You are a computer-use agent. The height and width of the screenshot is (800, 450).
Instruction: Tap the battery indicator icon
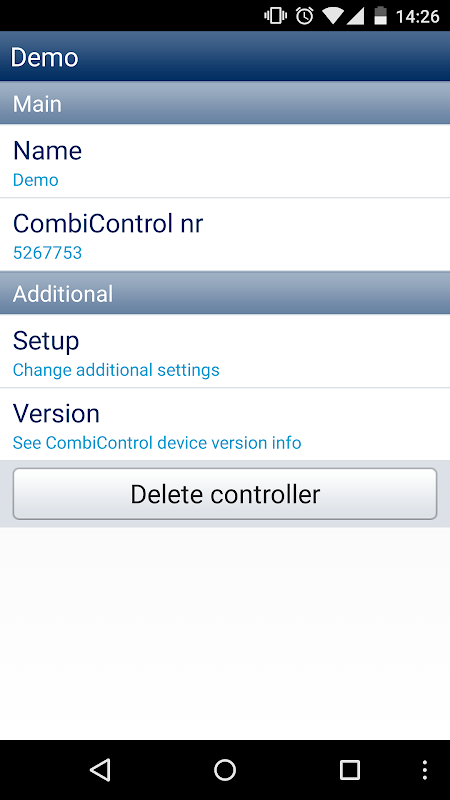click(381, 16)
